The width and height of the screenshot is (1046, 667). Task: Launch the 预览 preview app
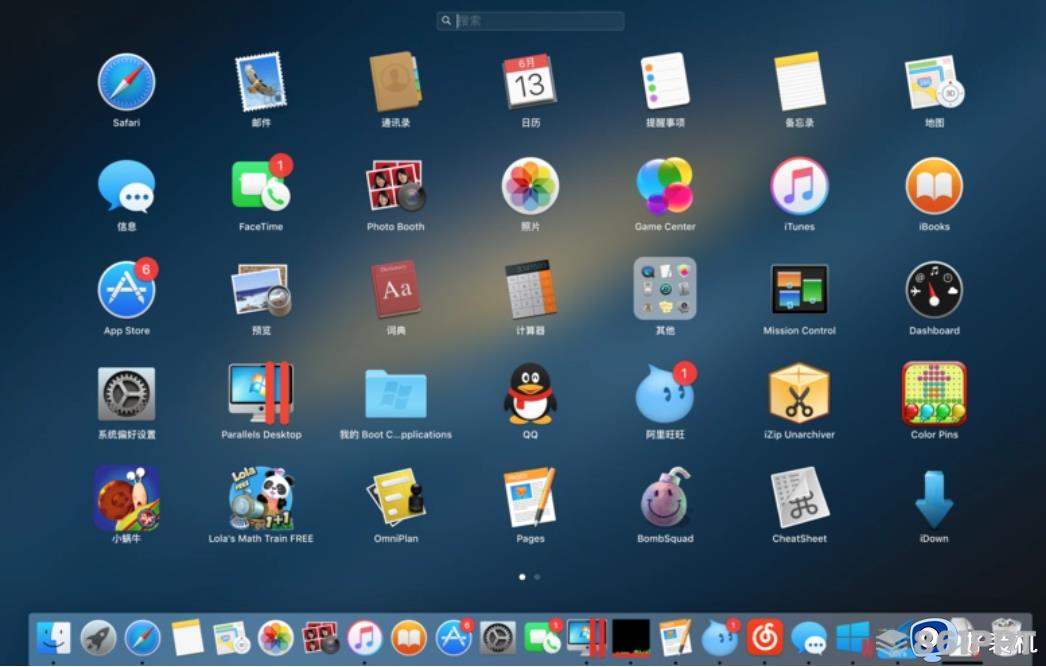click(261, 290)
